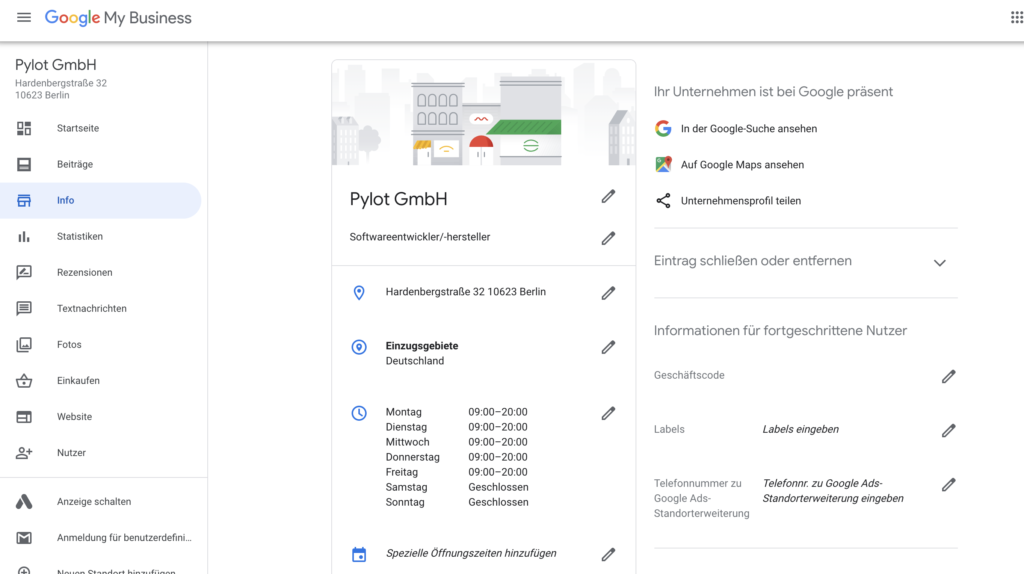Click the Freitag 09:00–20:00 row

pyautogui.click(x=456, y=472)
